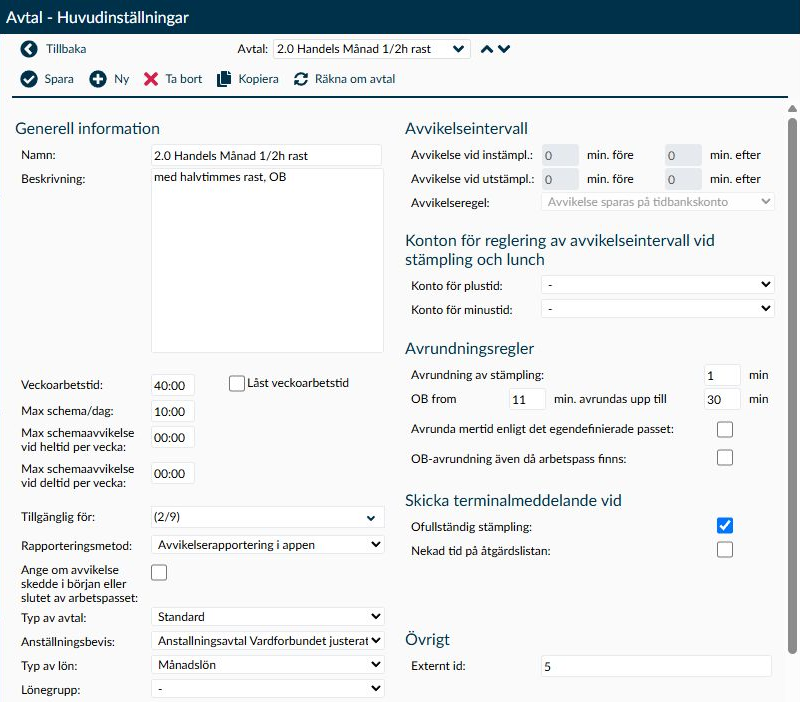
Task: Click the Namn input field
Action: [x=266, y=156]
